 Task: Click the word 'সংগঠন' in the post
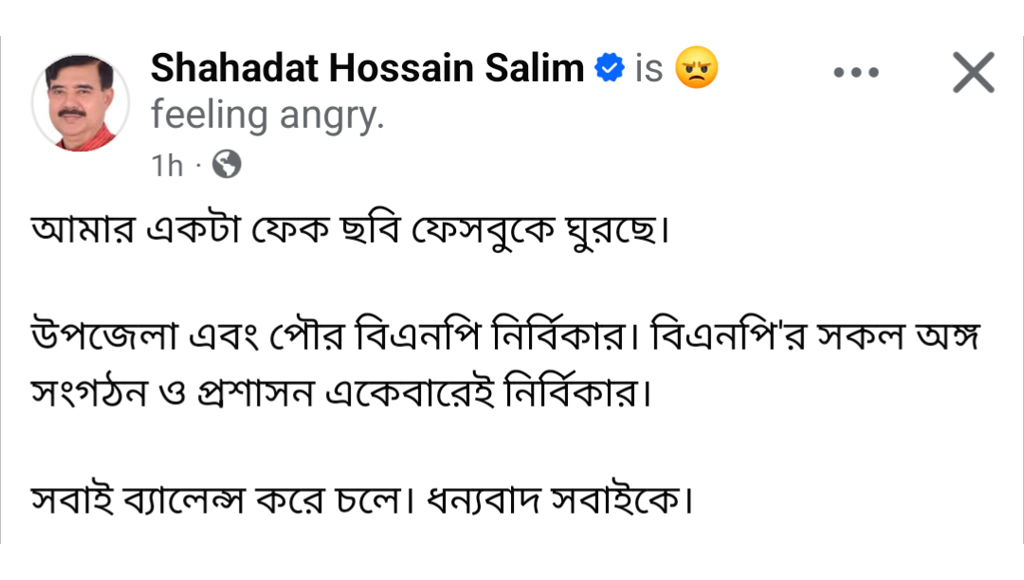(89, 393)
